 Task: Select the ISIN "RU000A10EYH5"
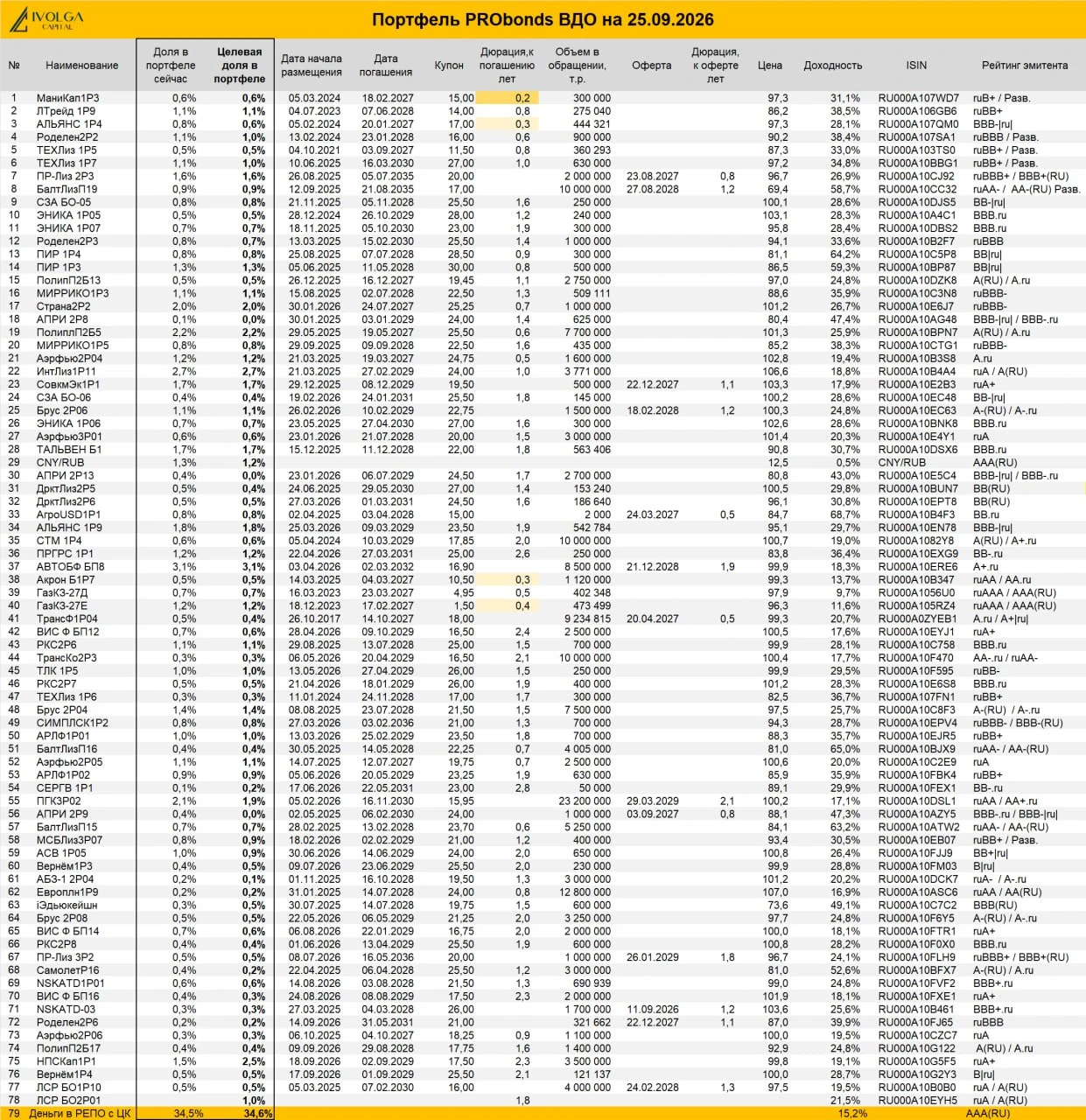pos(919,1100)
